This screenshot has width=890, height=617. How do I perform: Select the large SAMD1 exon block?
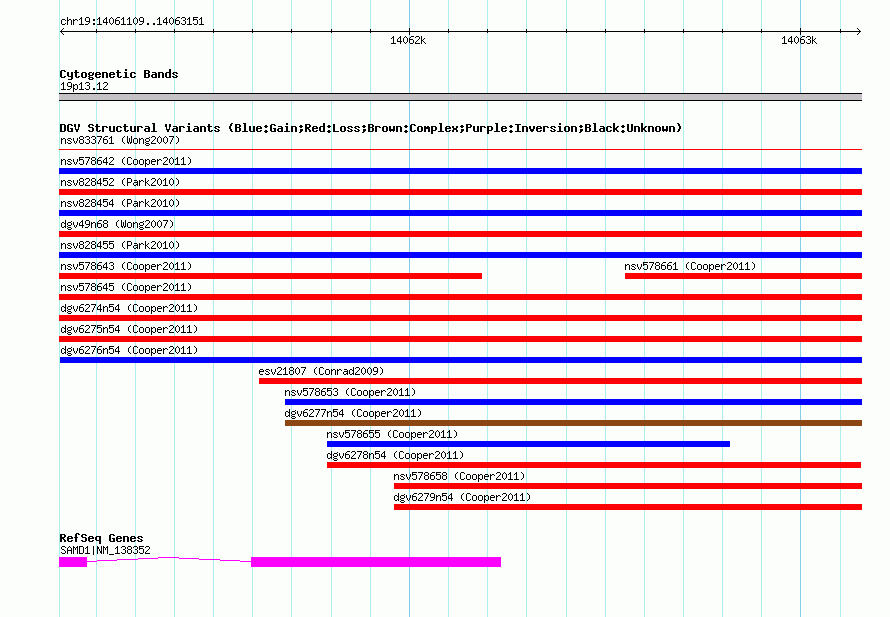pos(376,562)
